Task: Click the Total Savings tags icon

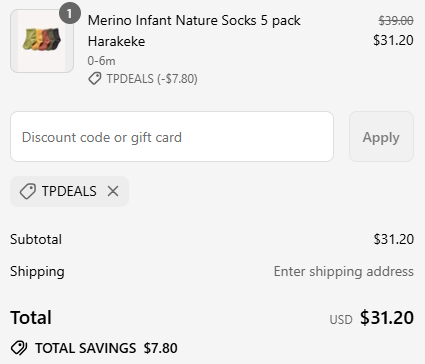Action: coord(19,348)
